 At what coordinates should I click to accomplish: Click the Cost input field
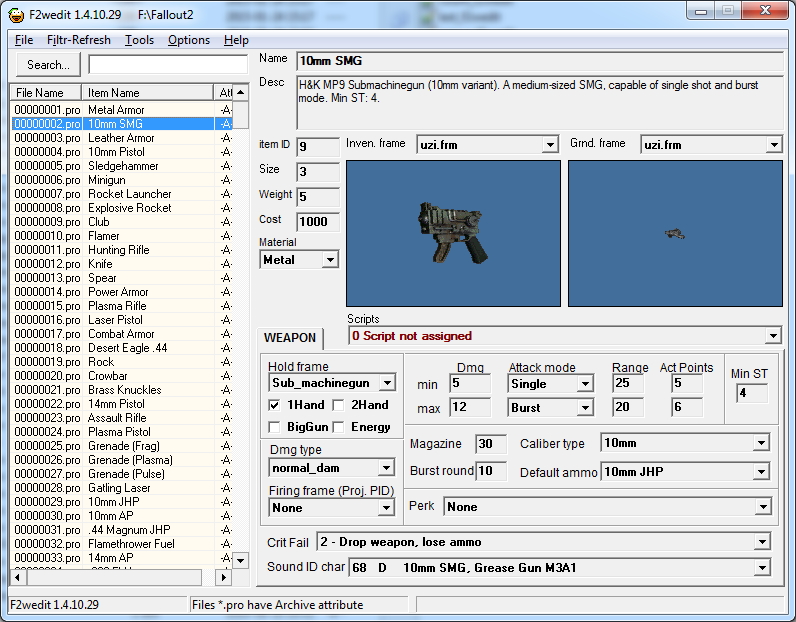tap(318, 222)
